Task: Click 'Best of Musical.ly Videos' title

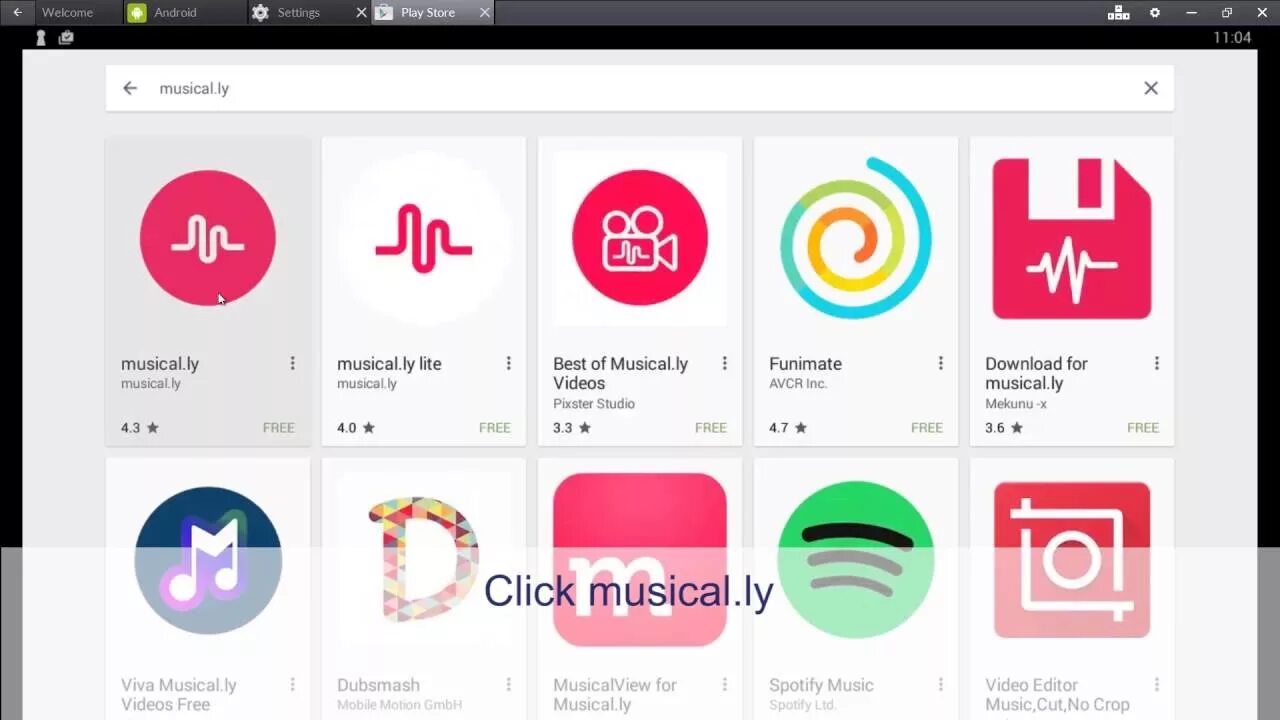Action: 621,373
